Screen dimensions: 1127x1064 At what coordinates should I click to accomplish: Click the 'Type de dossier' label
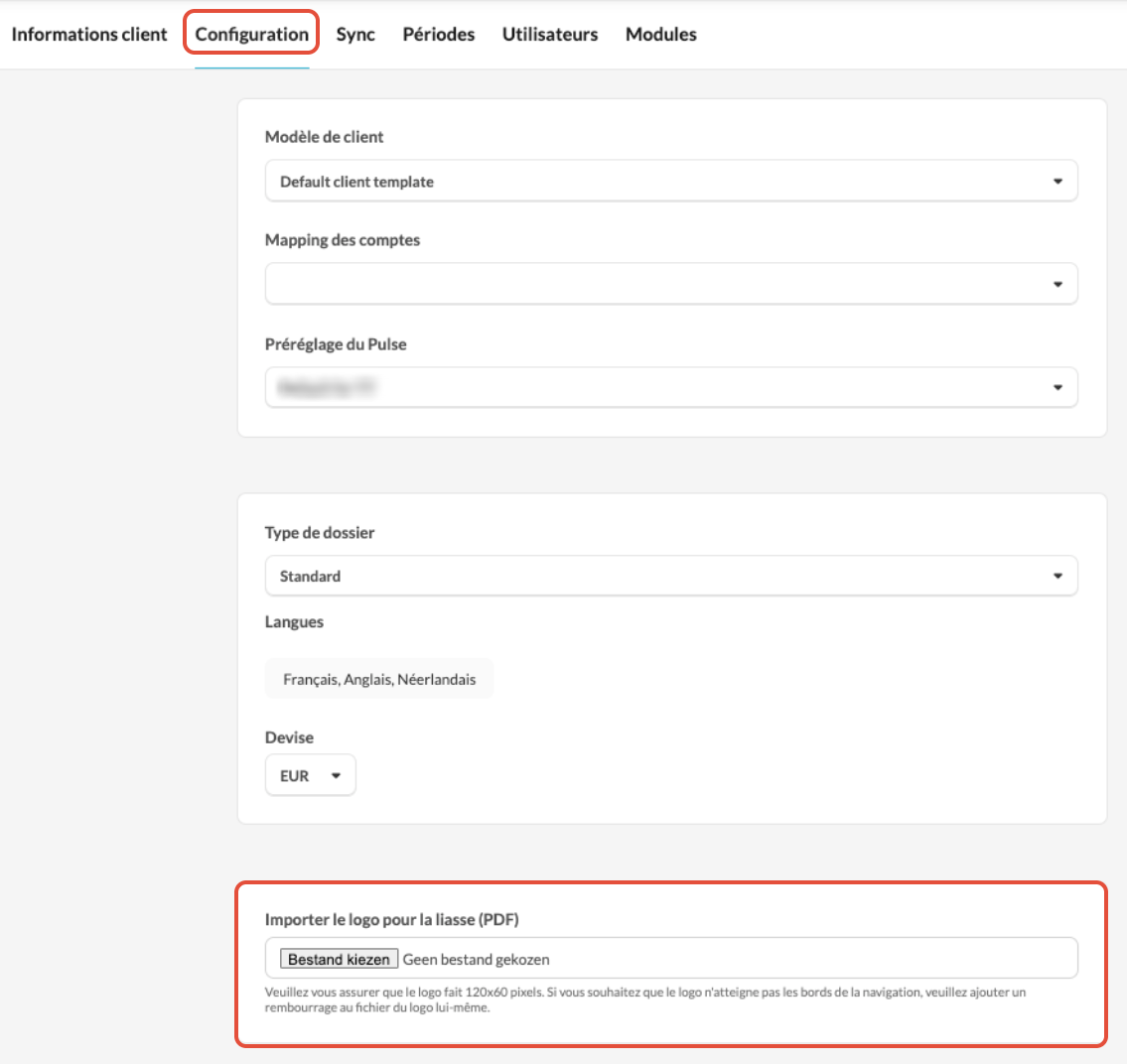point(320,532)
